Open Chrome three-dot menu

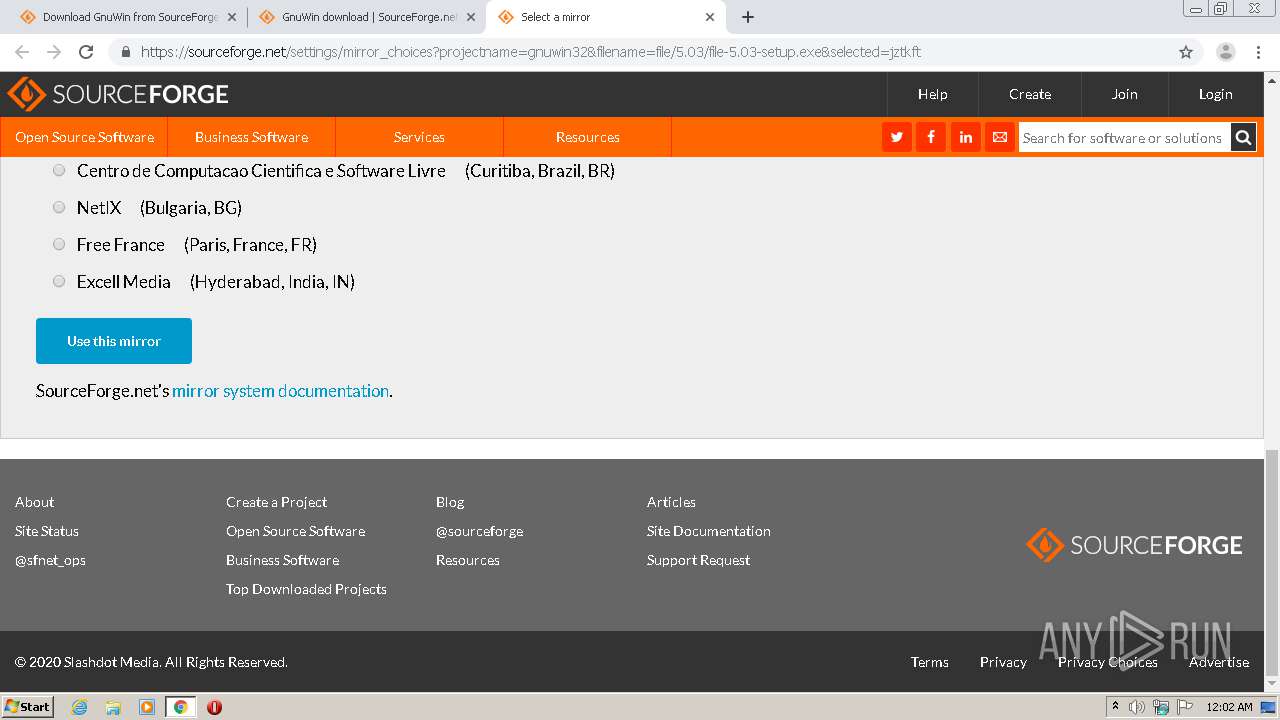[x=1258, y=52]
